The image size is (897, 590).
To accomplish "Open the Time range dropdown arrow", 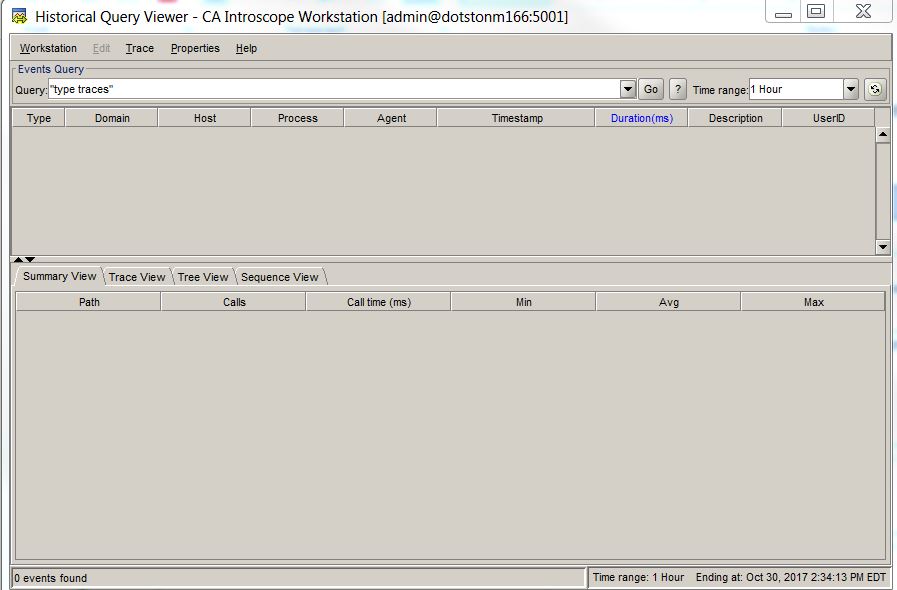I will pyautogui.click(x=851, y=89).
